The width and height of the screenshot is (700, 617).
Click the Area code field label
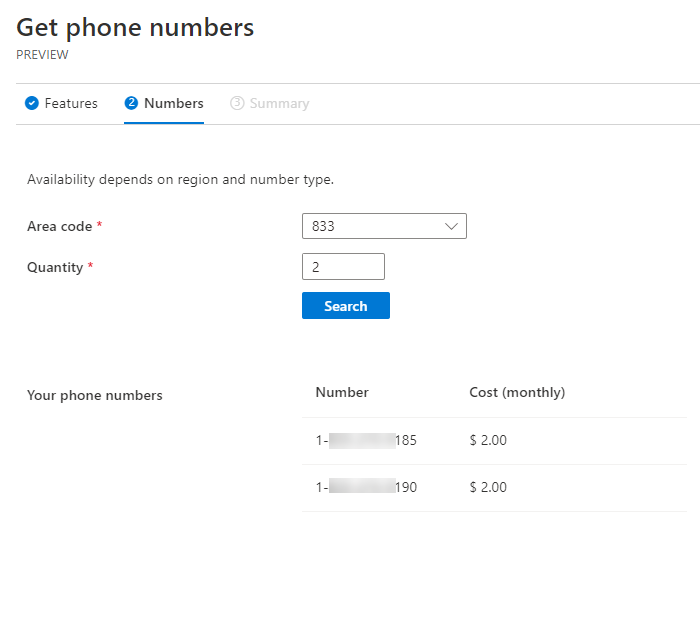[60, 226]
